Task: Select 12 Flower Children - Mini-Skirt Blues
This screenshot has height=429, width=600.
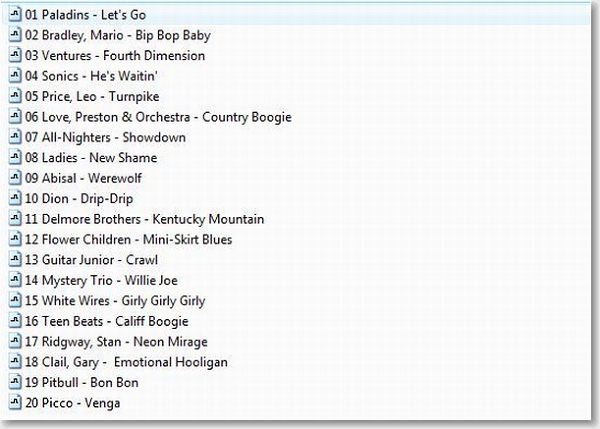Action: click(128, 240)
